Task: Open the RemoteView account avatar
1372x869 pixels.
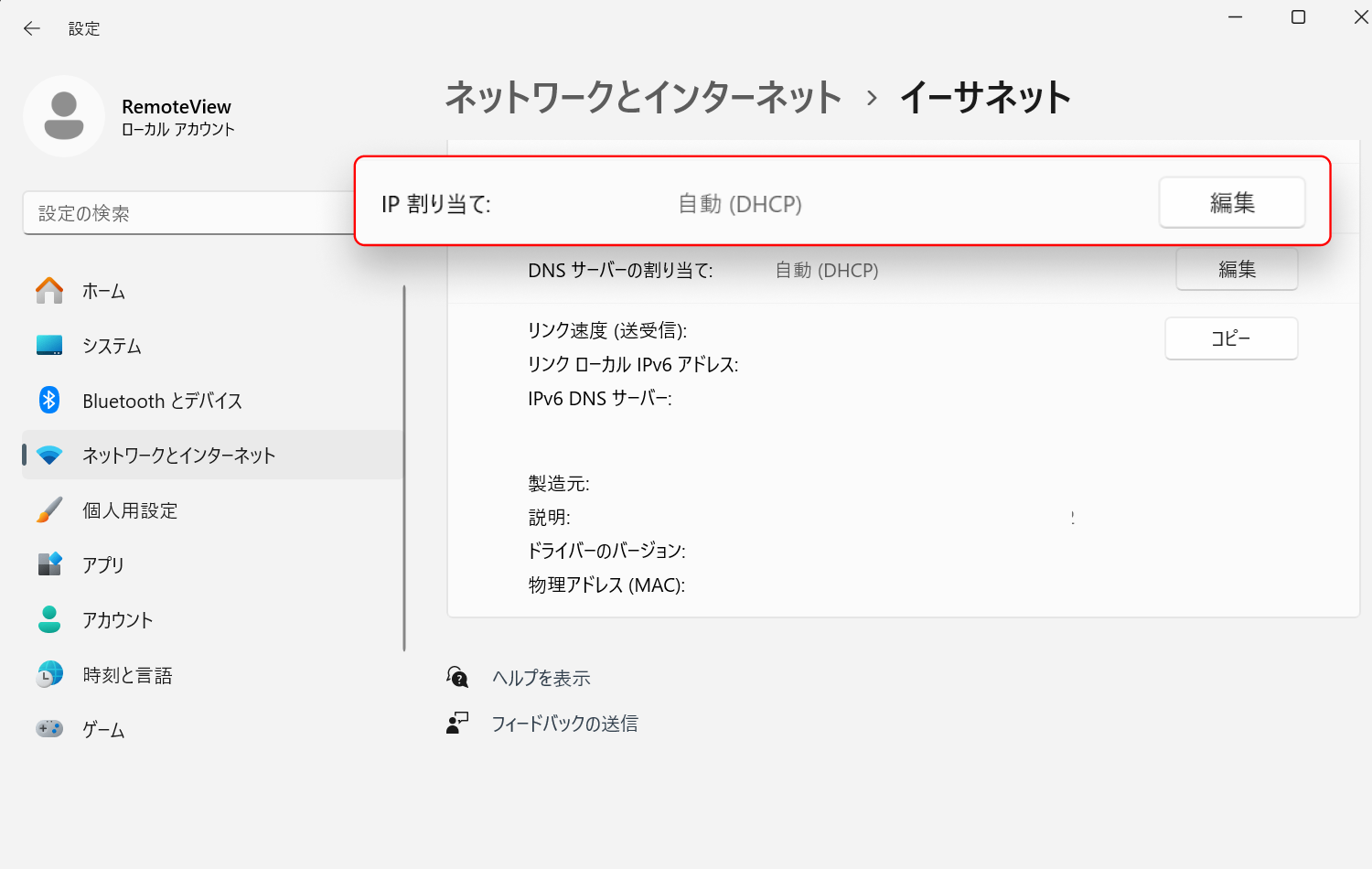Action: (64, 116)
